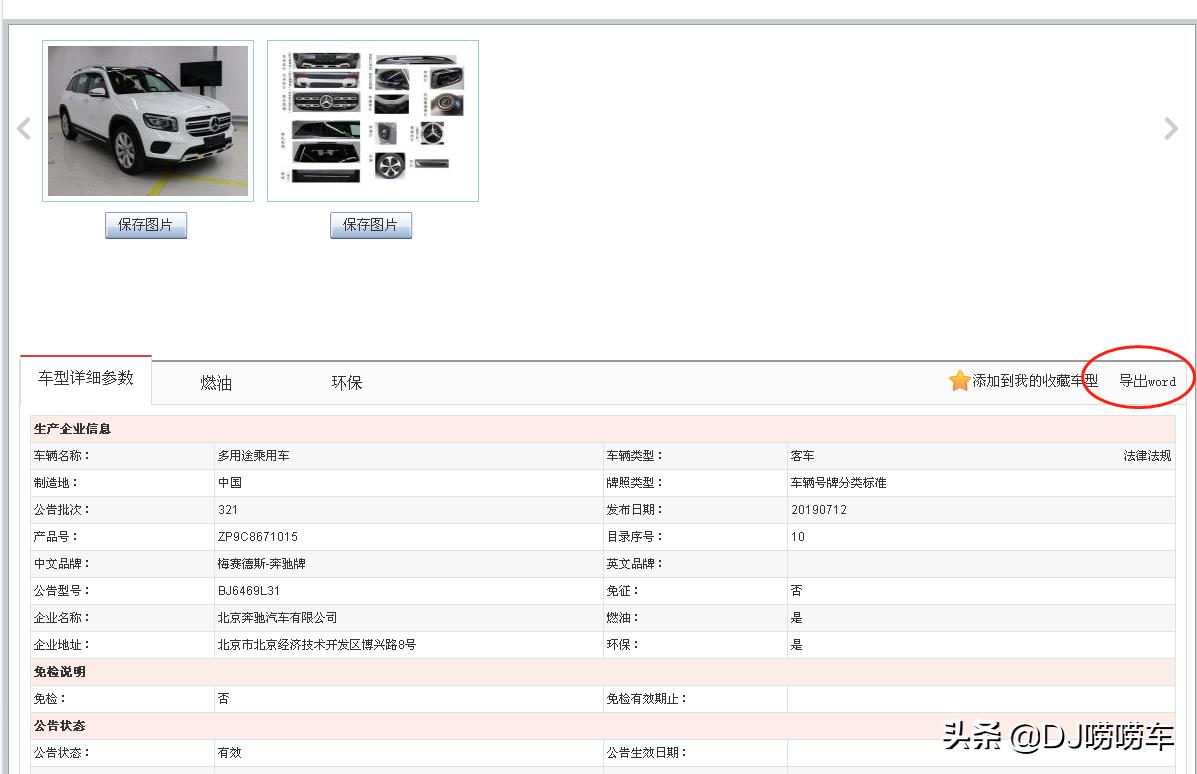Select vehicle name value 多用途乘用车
This screenshot has width=1197, height=774.
[x=253, y=456]
